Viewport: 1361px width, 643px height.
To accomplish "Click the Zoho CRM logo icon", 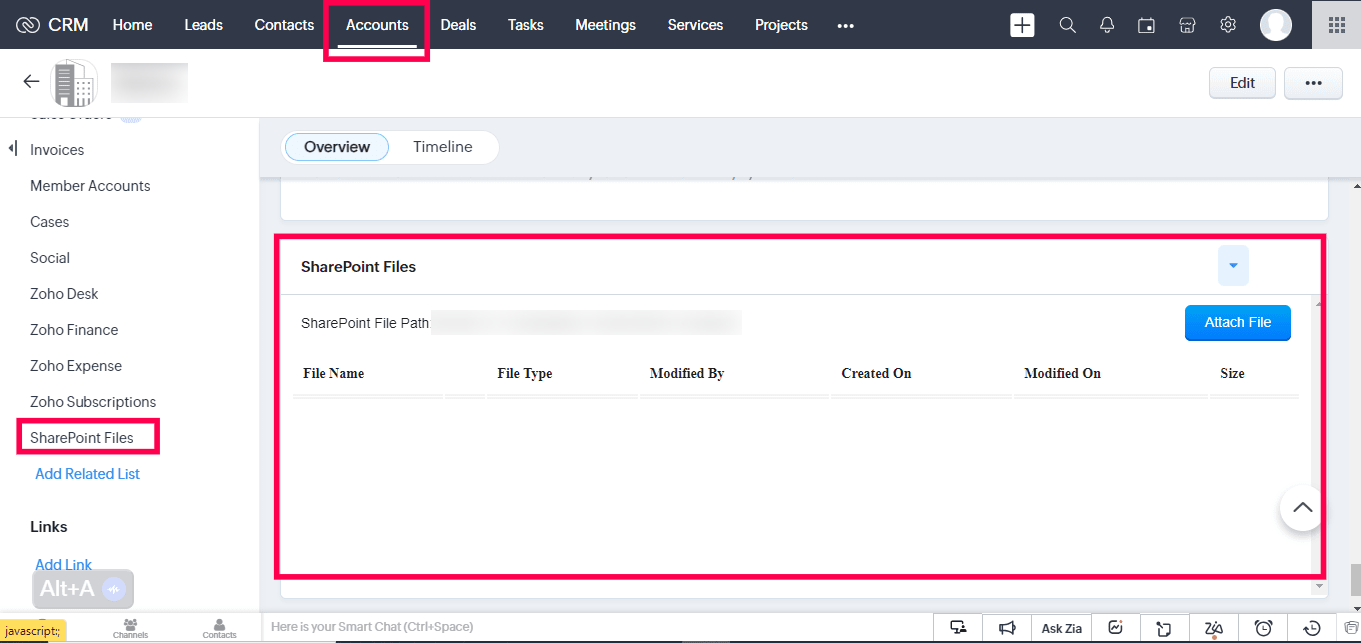I will point(28,25).
